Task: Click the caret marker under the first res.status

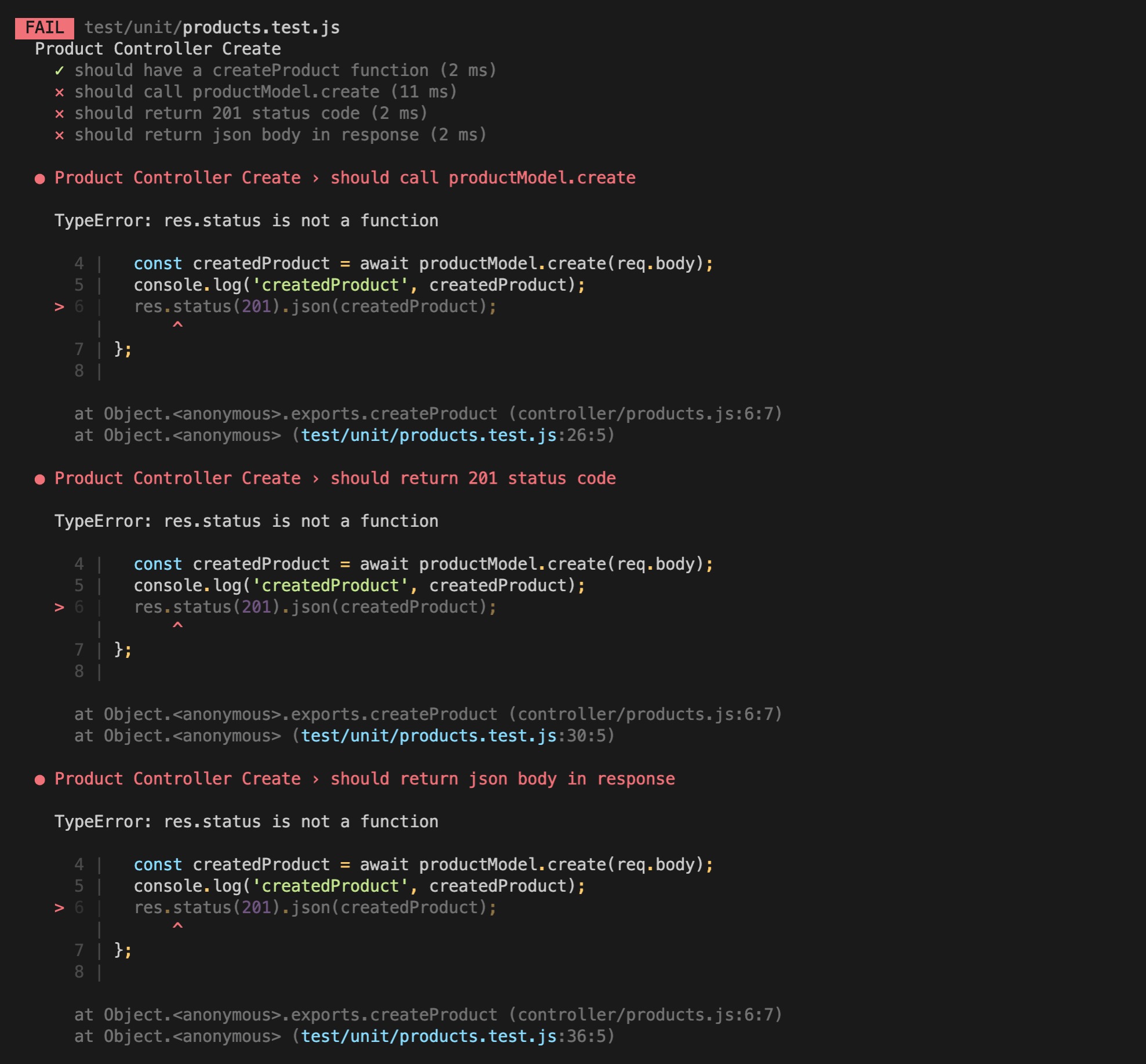Action: pos(177,325)
